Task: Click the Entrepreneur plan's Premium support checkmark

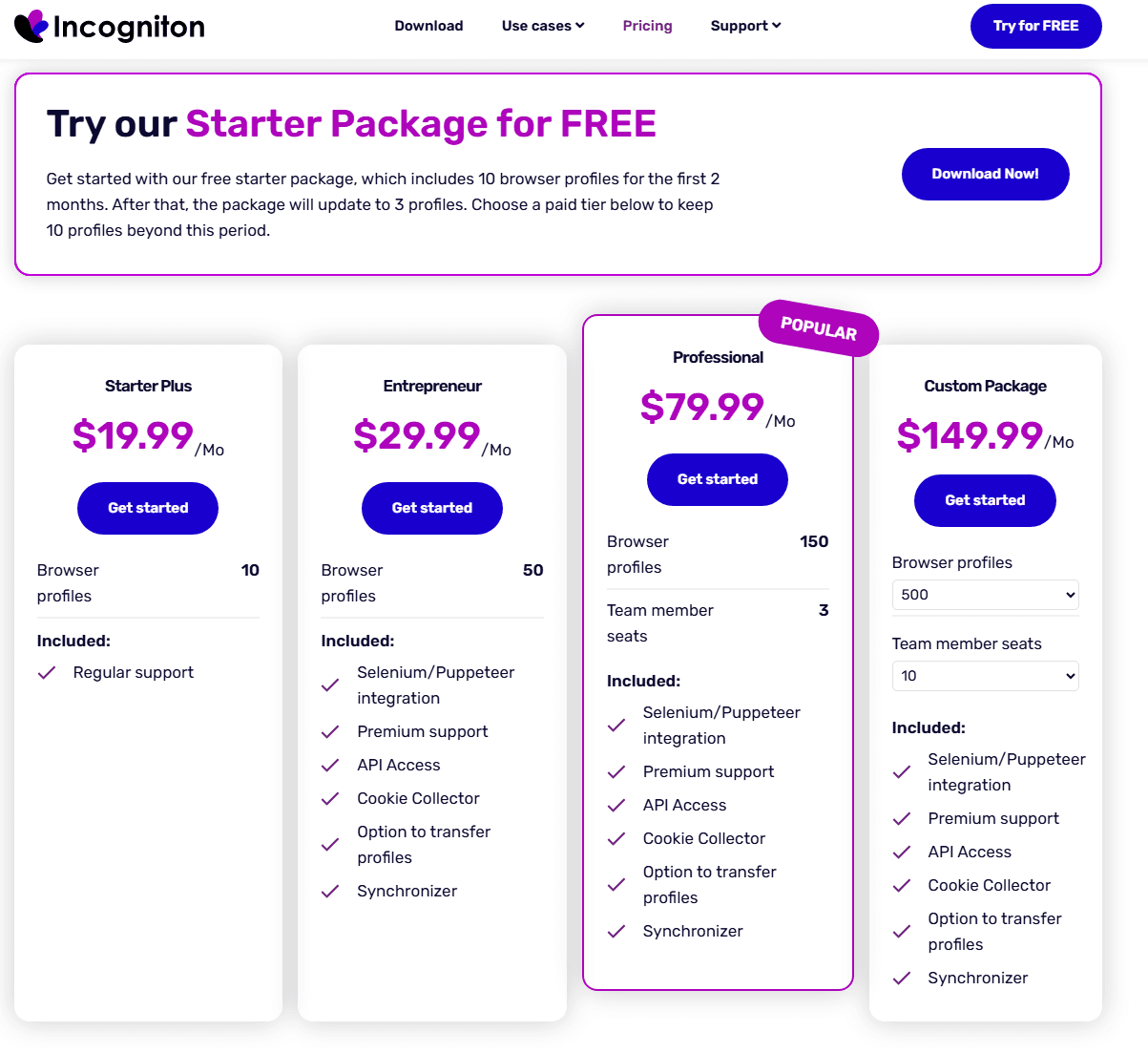Action: pyautogui.click(x=330, y=732)
